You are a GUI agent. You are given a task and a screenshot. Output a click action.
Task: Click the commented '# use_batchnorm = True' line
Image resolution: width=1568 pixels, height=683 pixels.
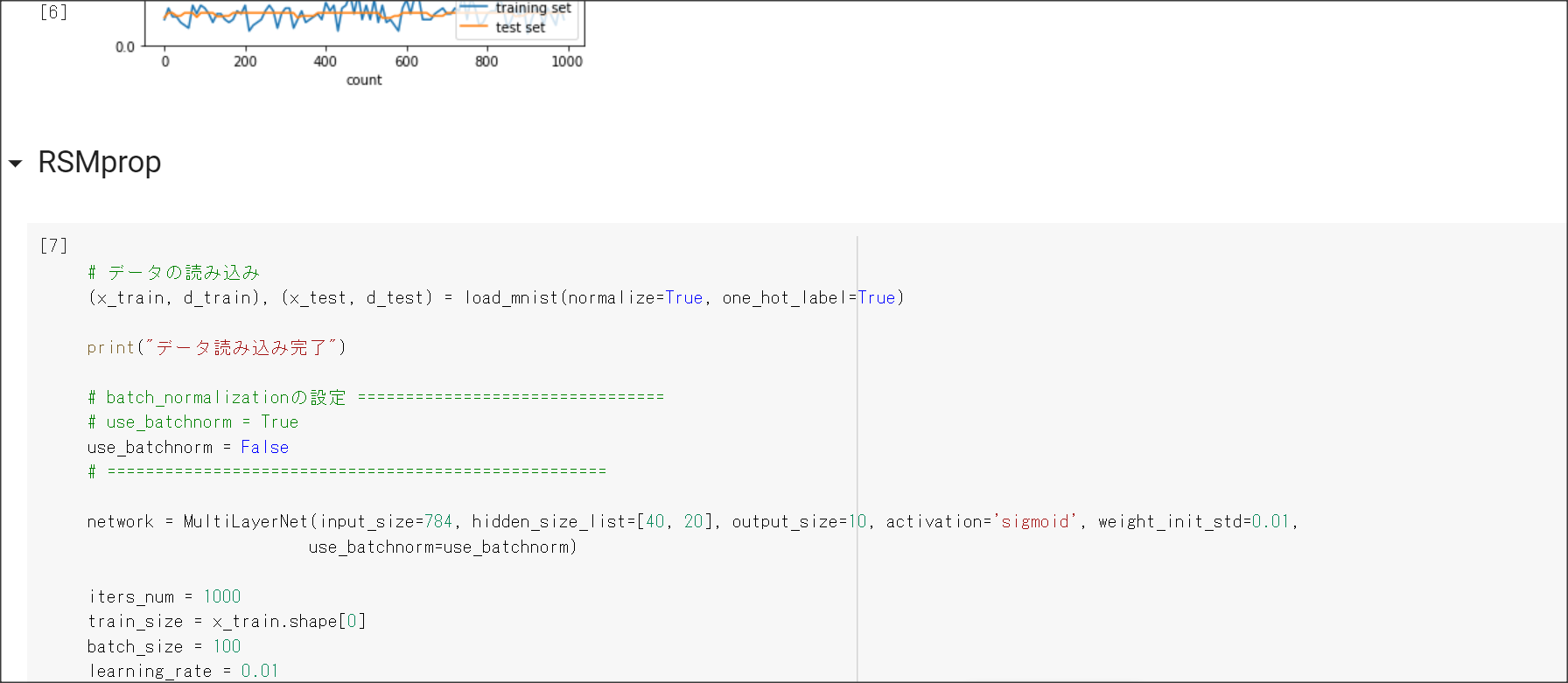(x=192, y=422)
